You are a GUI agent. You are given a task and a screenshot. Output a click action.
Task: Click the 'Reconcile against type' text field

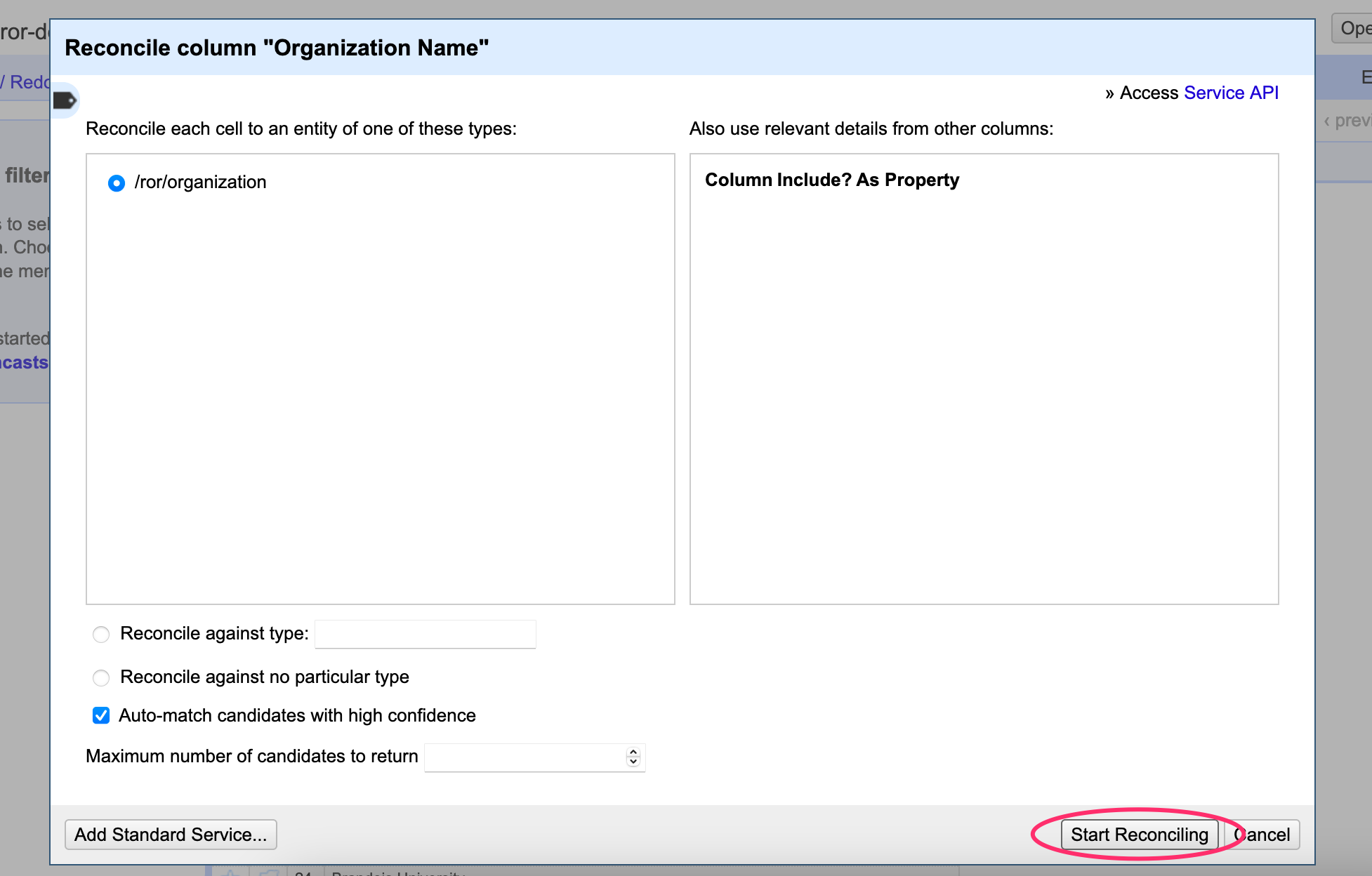click(x=425, y=634)
